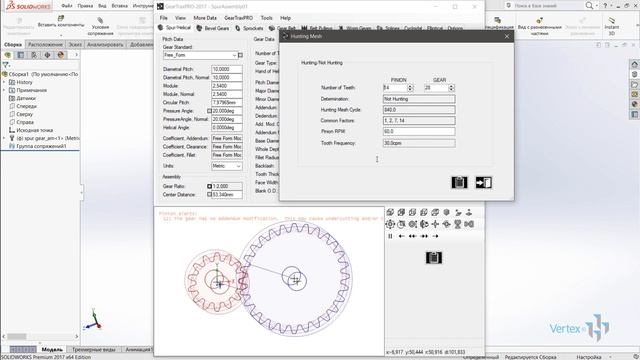The width and height of the screenshot is (640, 360).
Task: Click the Helical Angle input field
Action: coord(227,128)
